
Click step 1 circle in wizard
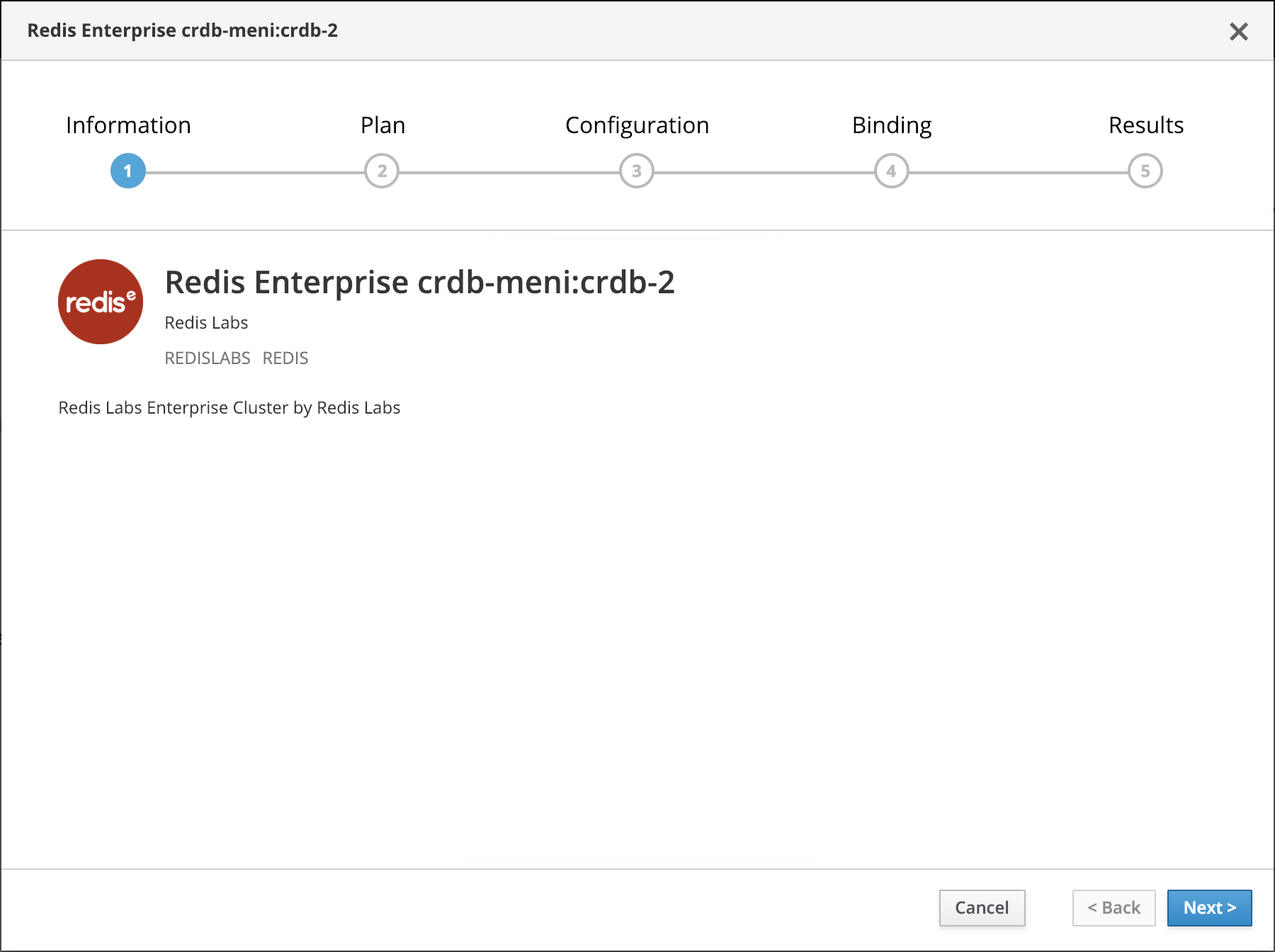pyautogui.click(x=128, y=171)
